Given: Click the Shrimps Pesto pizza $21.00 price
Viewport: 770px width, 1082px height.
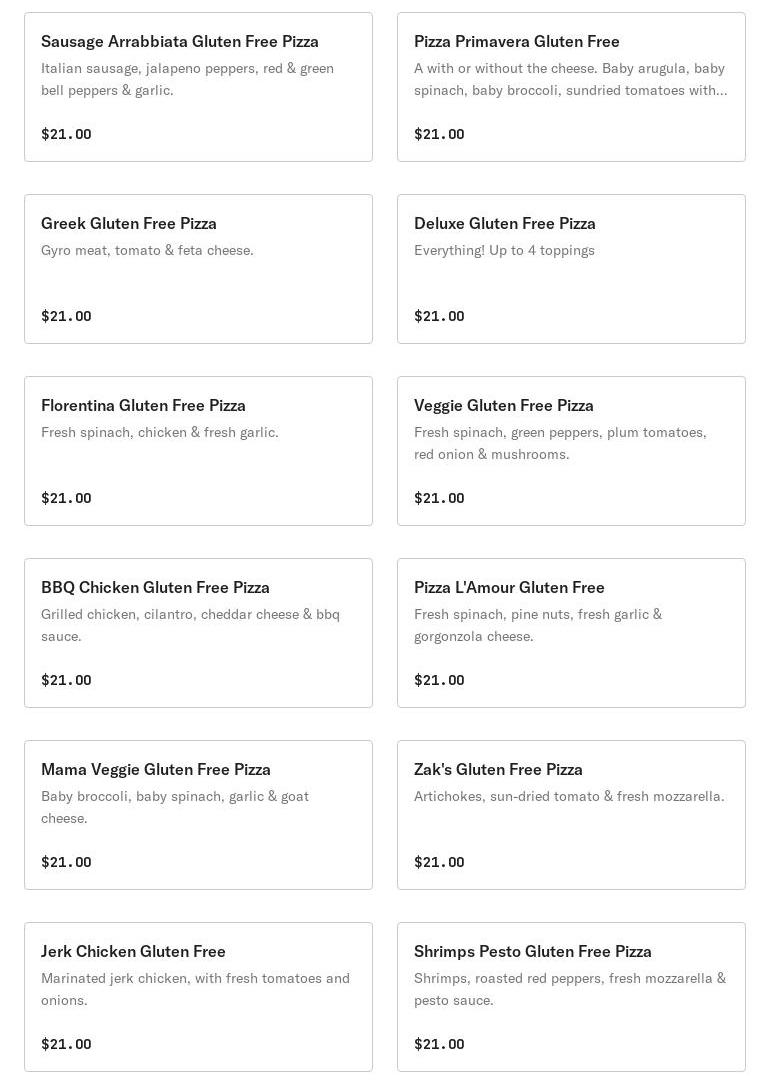Looking at the screenshot, I should coord(439,1044).
